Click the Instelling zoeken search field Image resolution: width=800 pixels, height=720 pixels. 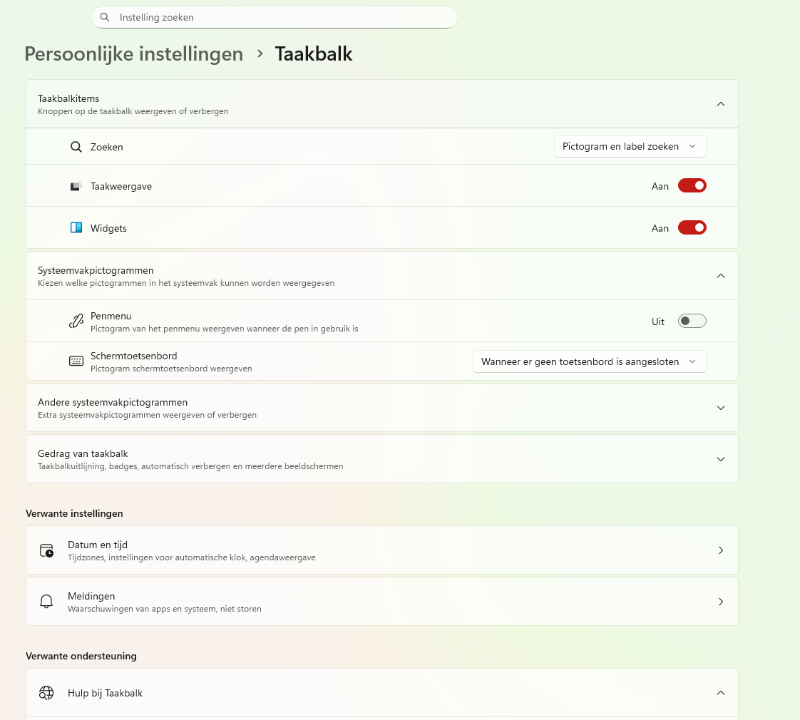pos(280,17)
